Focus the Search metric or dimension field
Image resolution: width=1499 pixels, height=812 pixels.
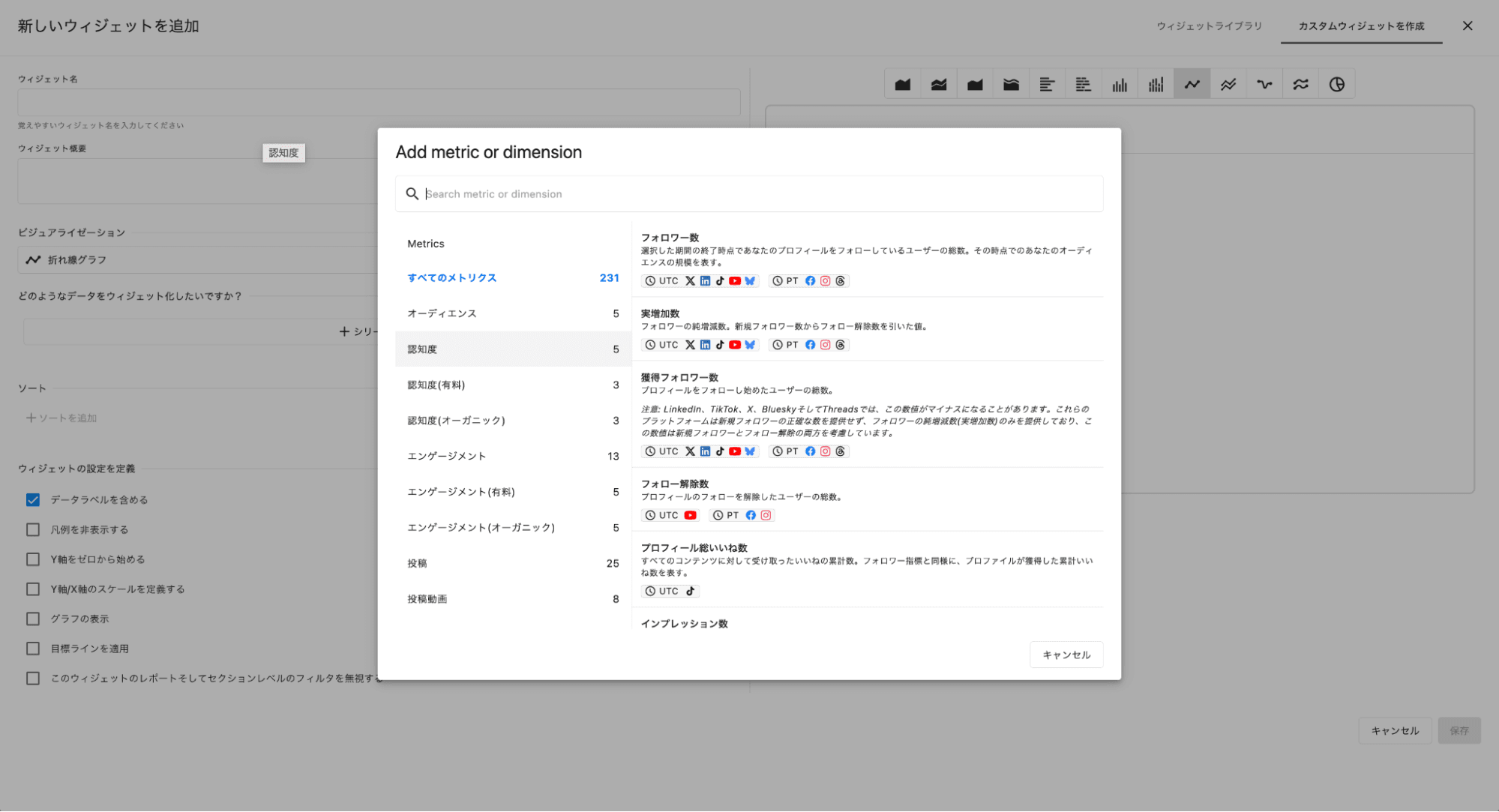750,194
